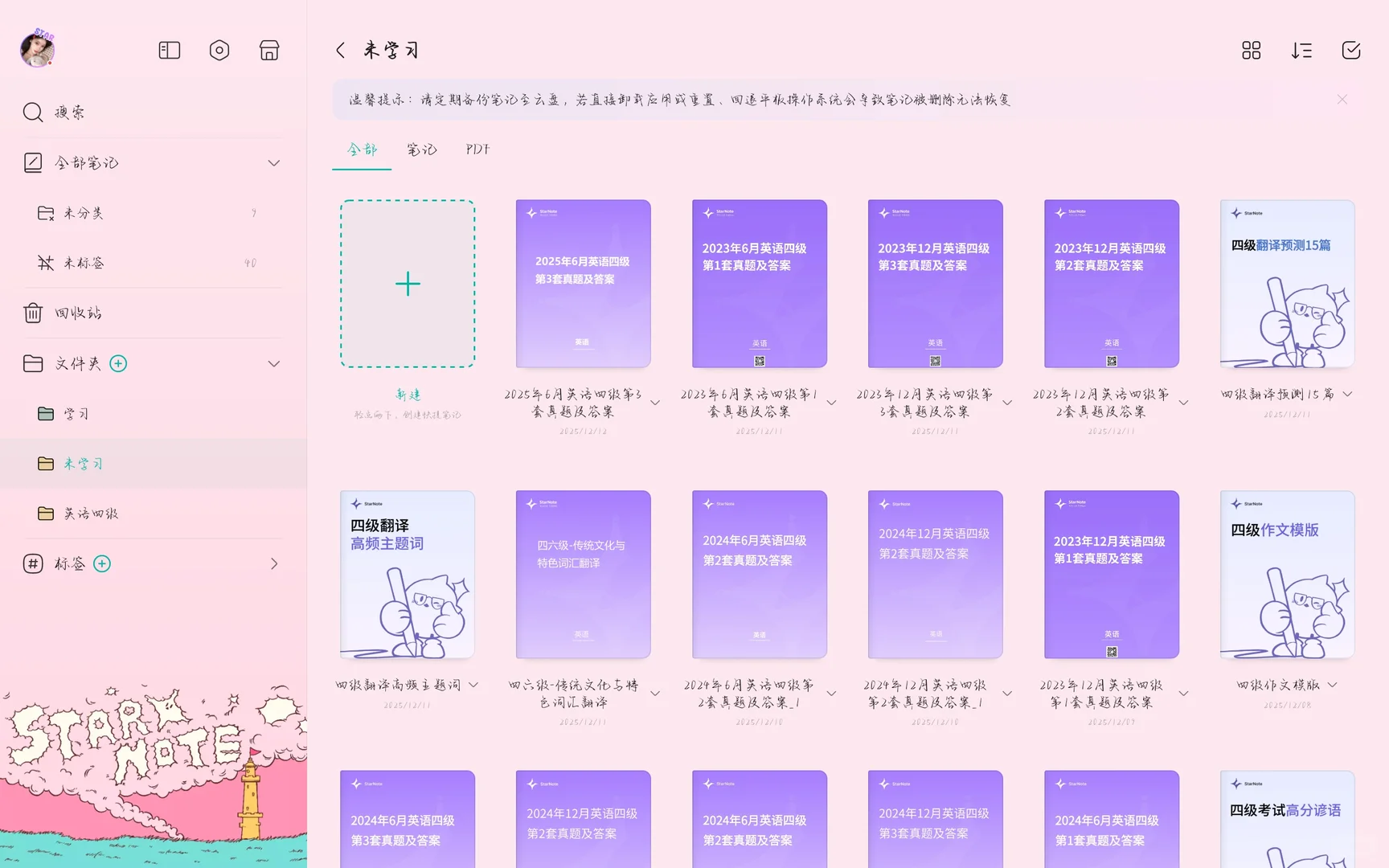Open the 2025年6月英语四级第3套真题及答案 note
1389x868 pixels.
coord(583,284)
